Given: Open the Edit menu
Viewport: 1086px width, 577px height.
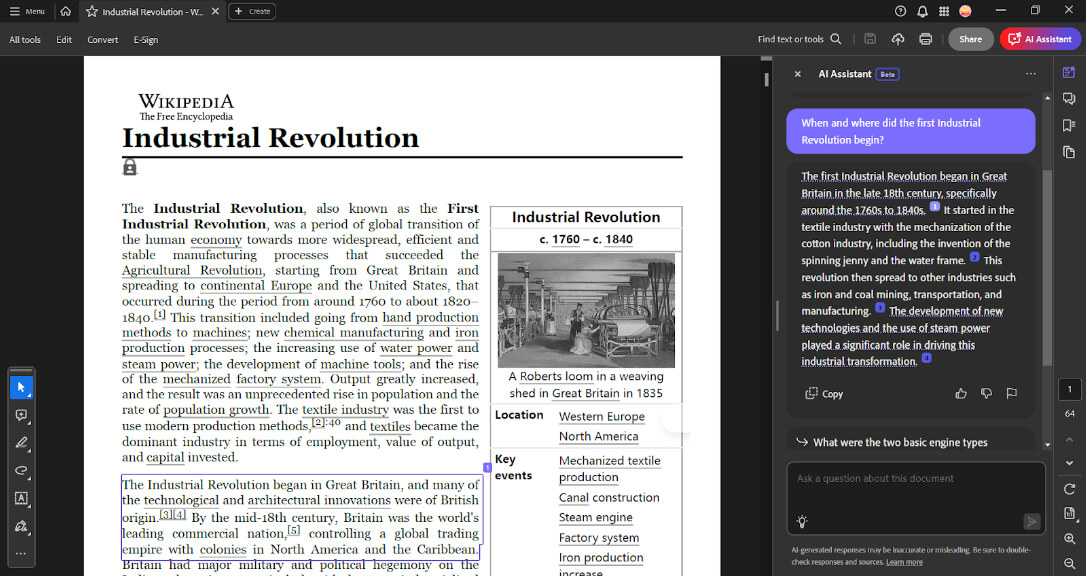Looking at the screenshot, I should coord(64,39).
